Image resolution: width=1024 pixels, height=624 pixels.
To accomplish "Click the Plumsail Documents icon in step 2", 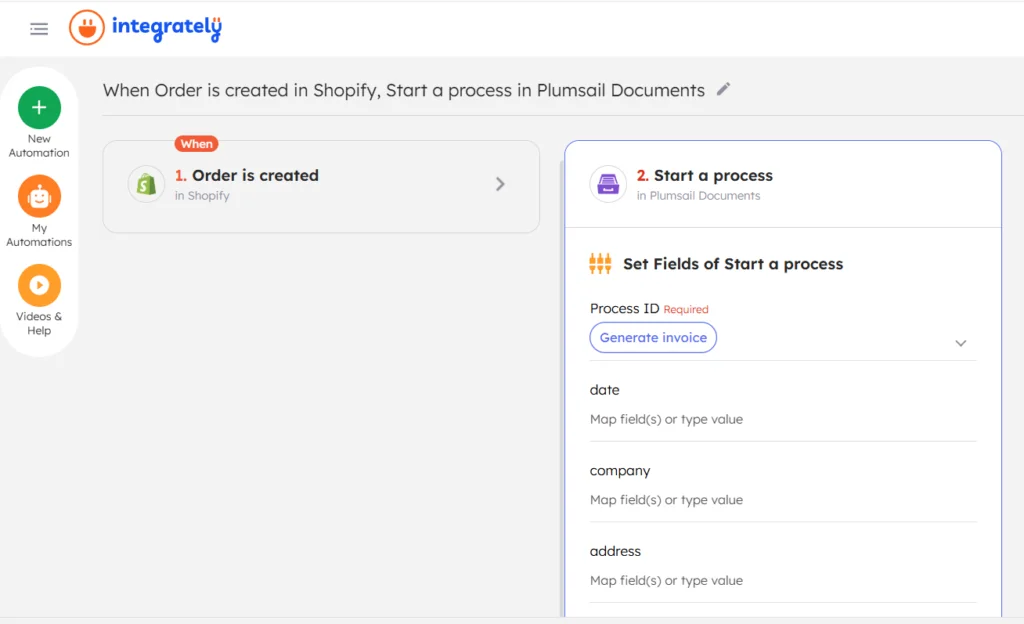I will pyautogui.click(x=608, y=186).
